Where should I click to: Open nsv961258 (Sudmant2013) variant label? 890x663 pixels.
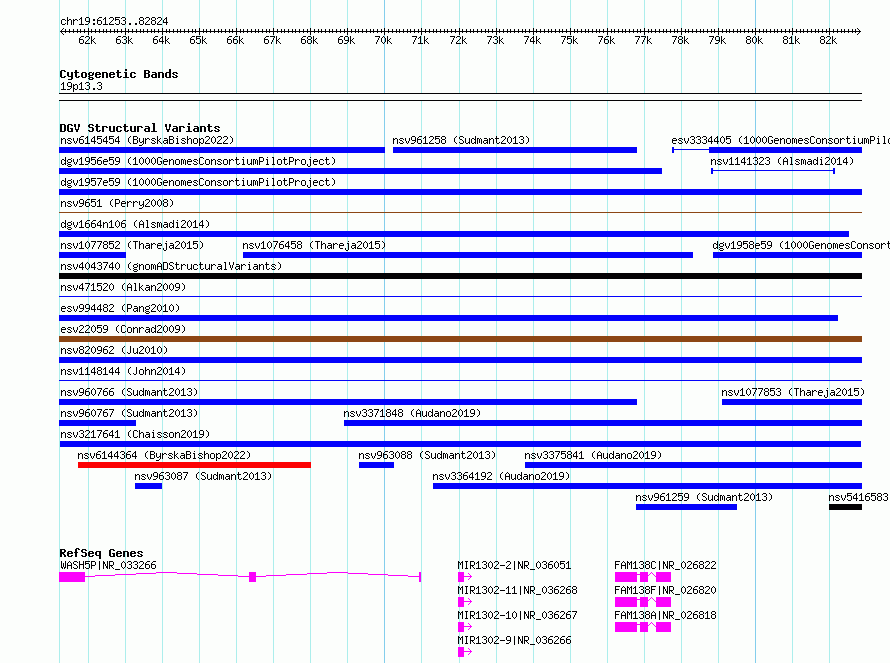click(x=461, y=140)
